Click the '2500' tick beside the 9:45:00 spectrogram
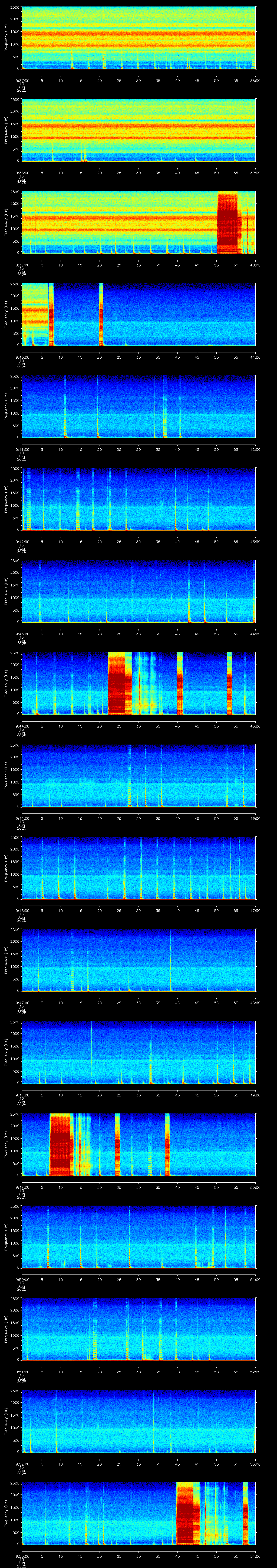The width and height of the screenshot is (277, 1568). (15, 745)
